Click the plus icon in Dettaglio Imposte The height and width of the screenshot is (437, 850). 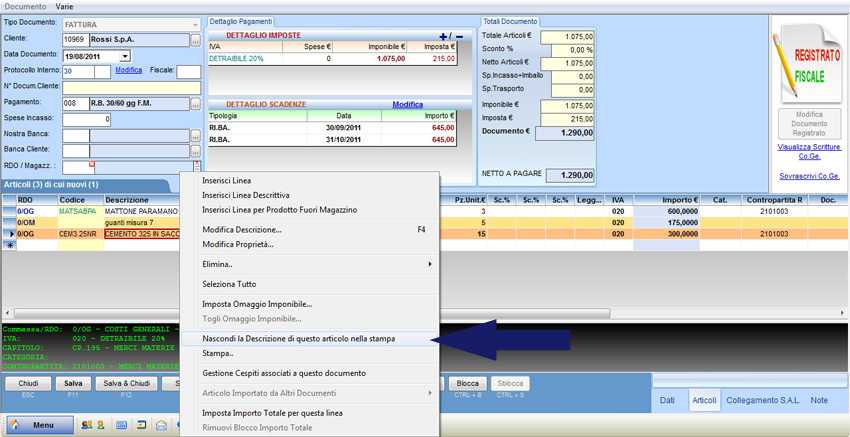[x=444, y=36]
